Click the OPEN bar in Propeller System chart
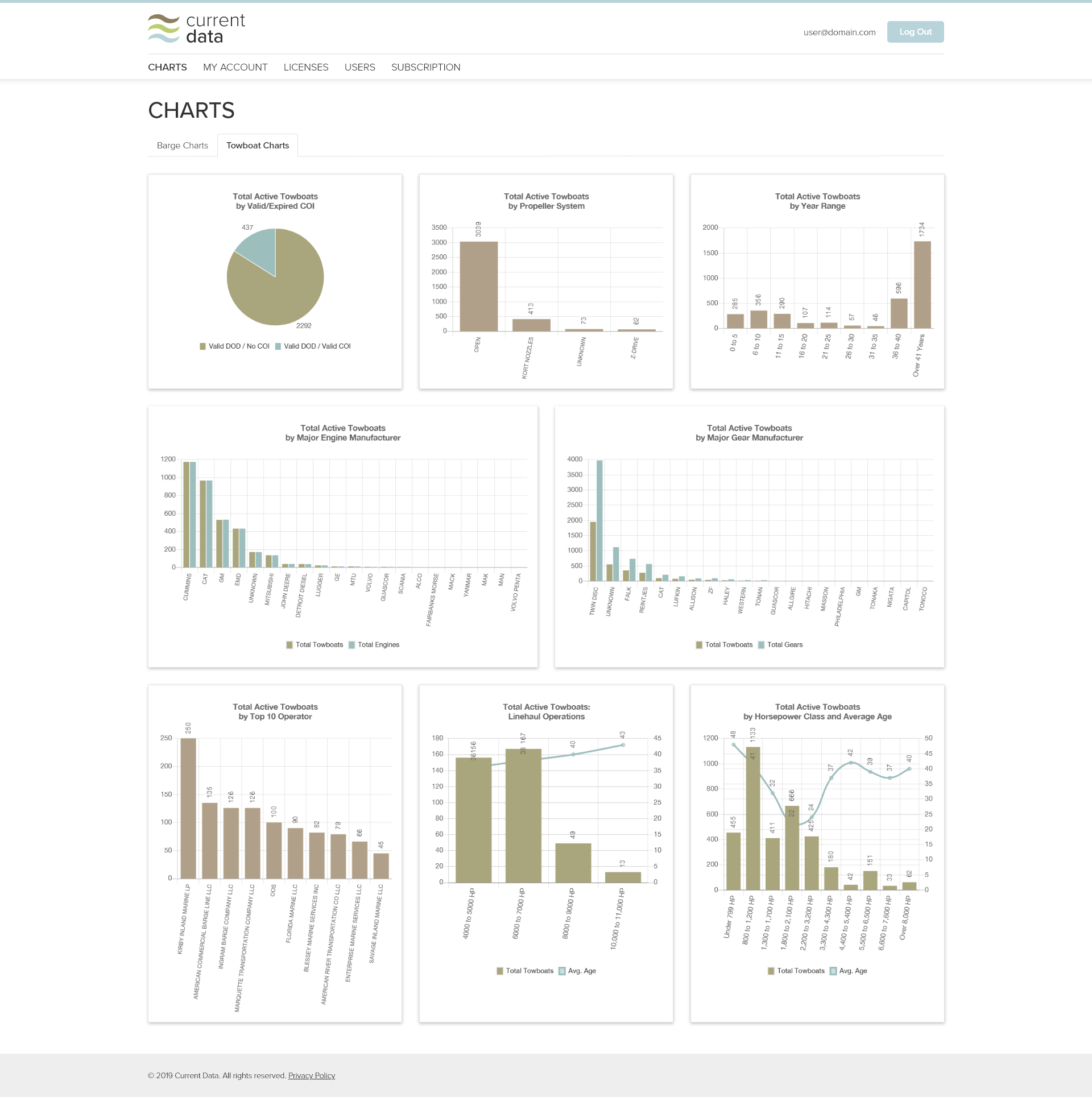This screenshot has width=1092, height=1097. [479, 286]
